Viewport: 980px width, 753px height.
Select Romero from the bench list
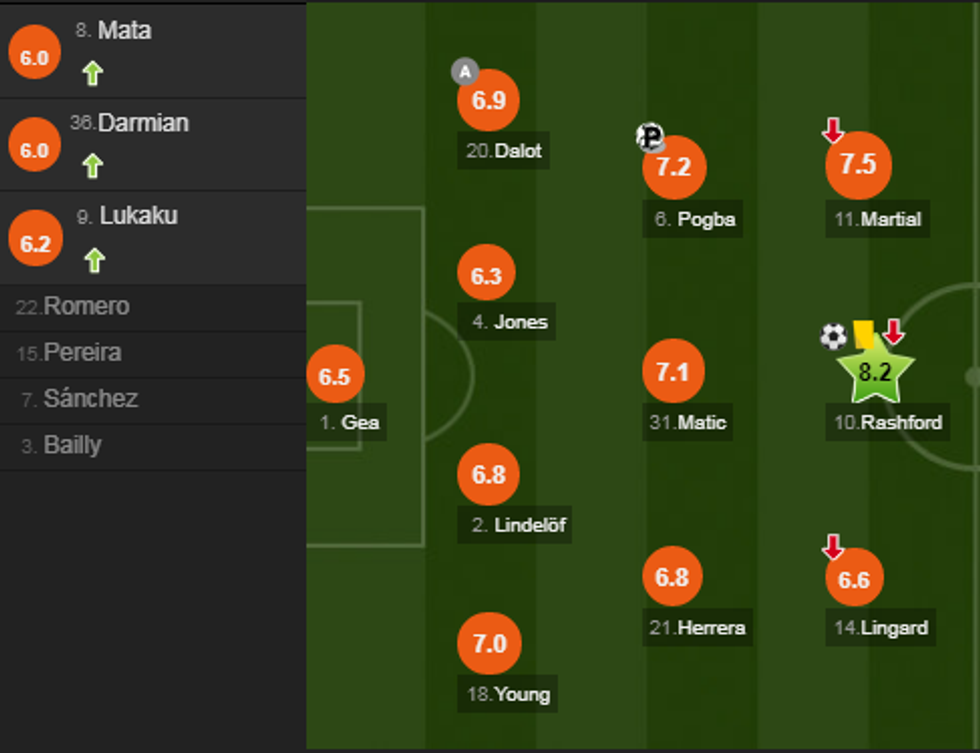tap(86, 307)
